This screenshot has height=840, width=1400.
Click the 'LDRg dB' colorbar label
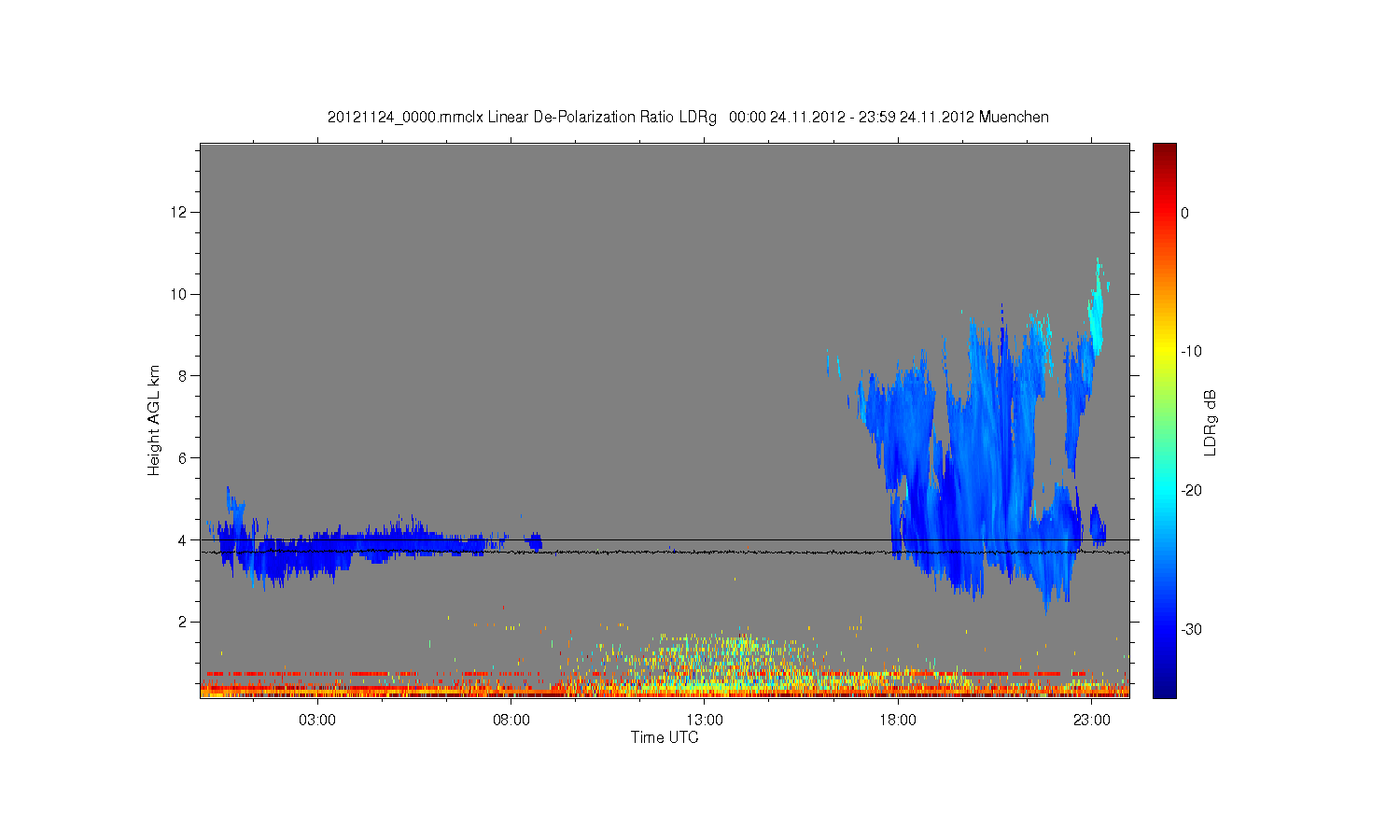pos(1211,423)
